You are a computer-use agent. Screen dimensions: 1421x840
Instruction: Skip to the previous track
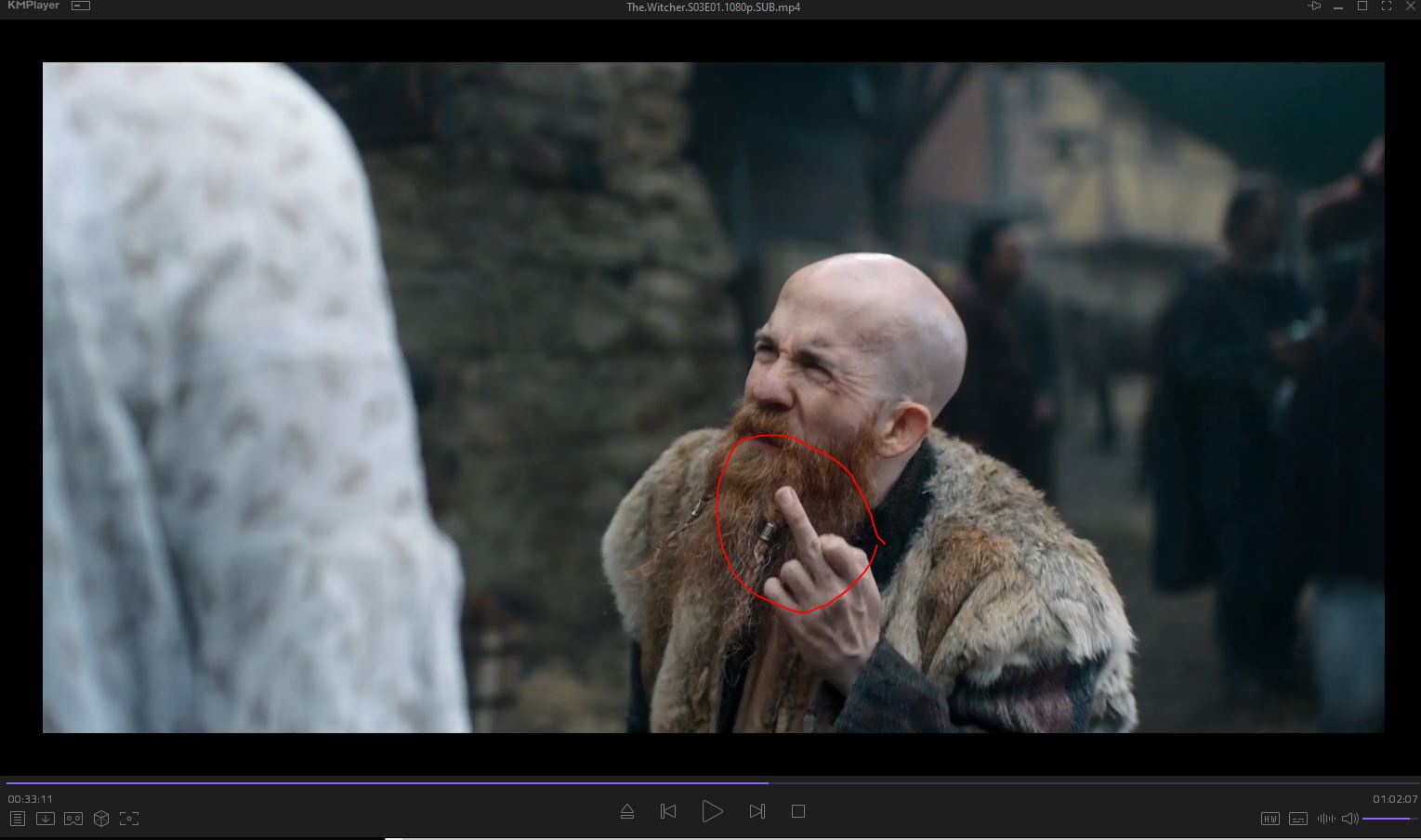(668, 811)
